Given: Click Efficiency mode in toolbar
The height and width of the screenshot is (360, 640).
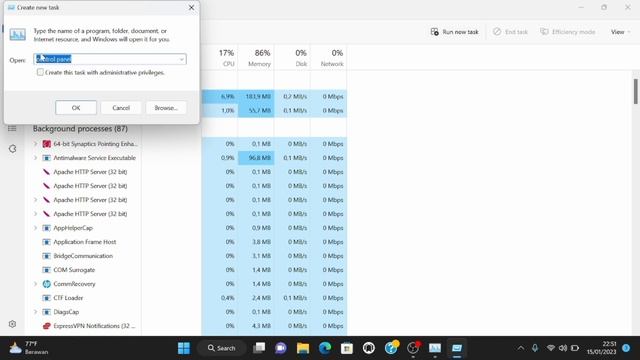Looking at the screenshot, I should [x=567, y=32].
